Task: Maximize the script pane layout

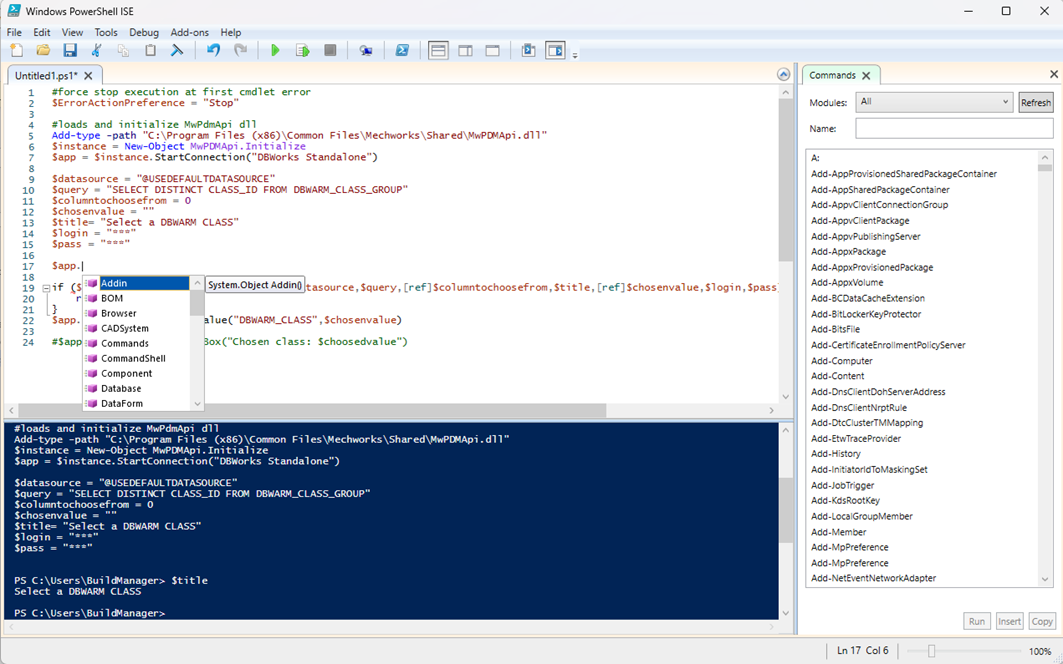Action: pos(493,51)
